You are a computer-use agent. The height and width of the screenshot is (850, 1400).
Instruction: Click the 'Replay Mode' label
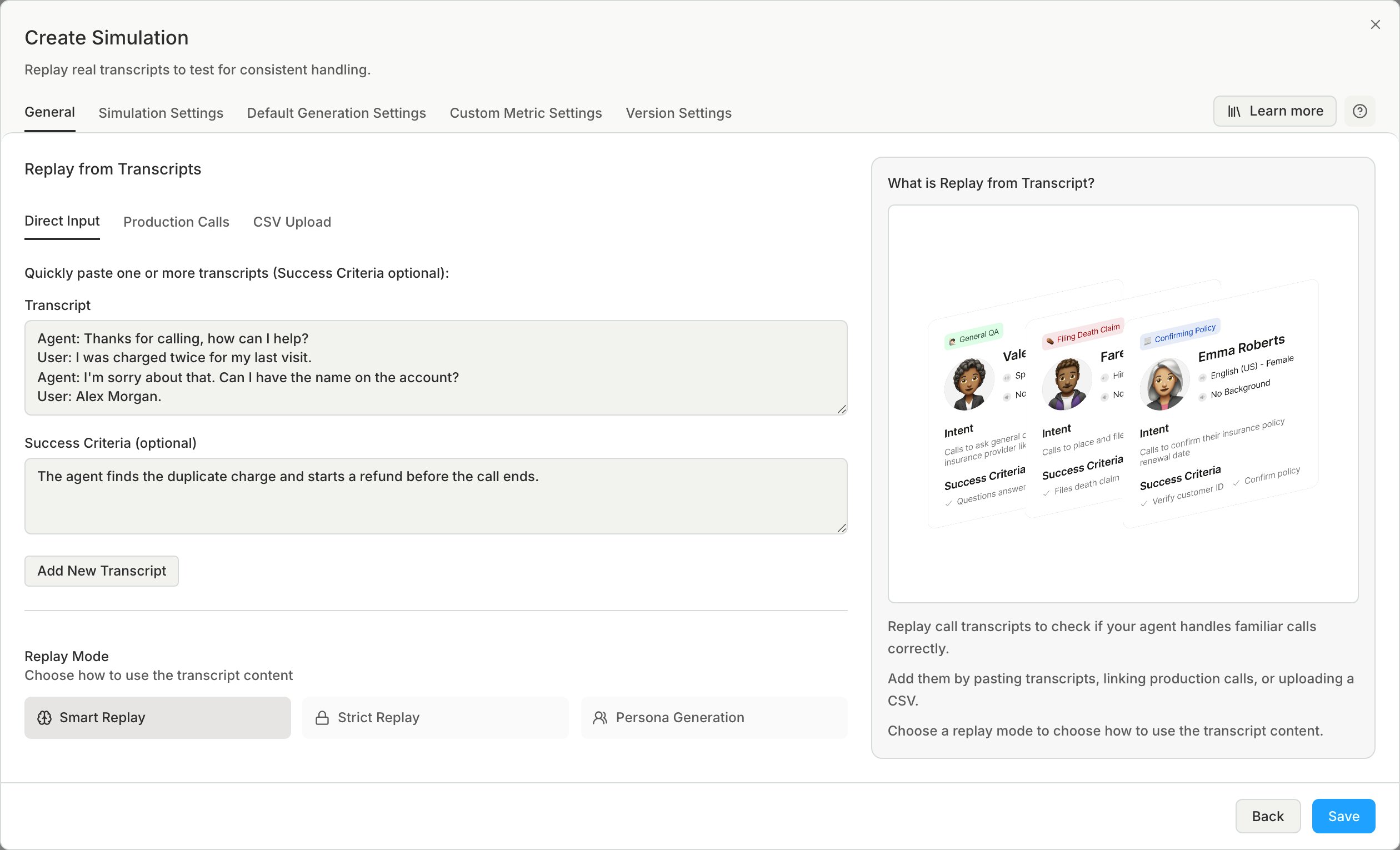pos(67,656)
